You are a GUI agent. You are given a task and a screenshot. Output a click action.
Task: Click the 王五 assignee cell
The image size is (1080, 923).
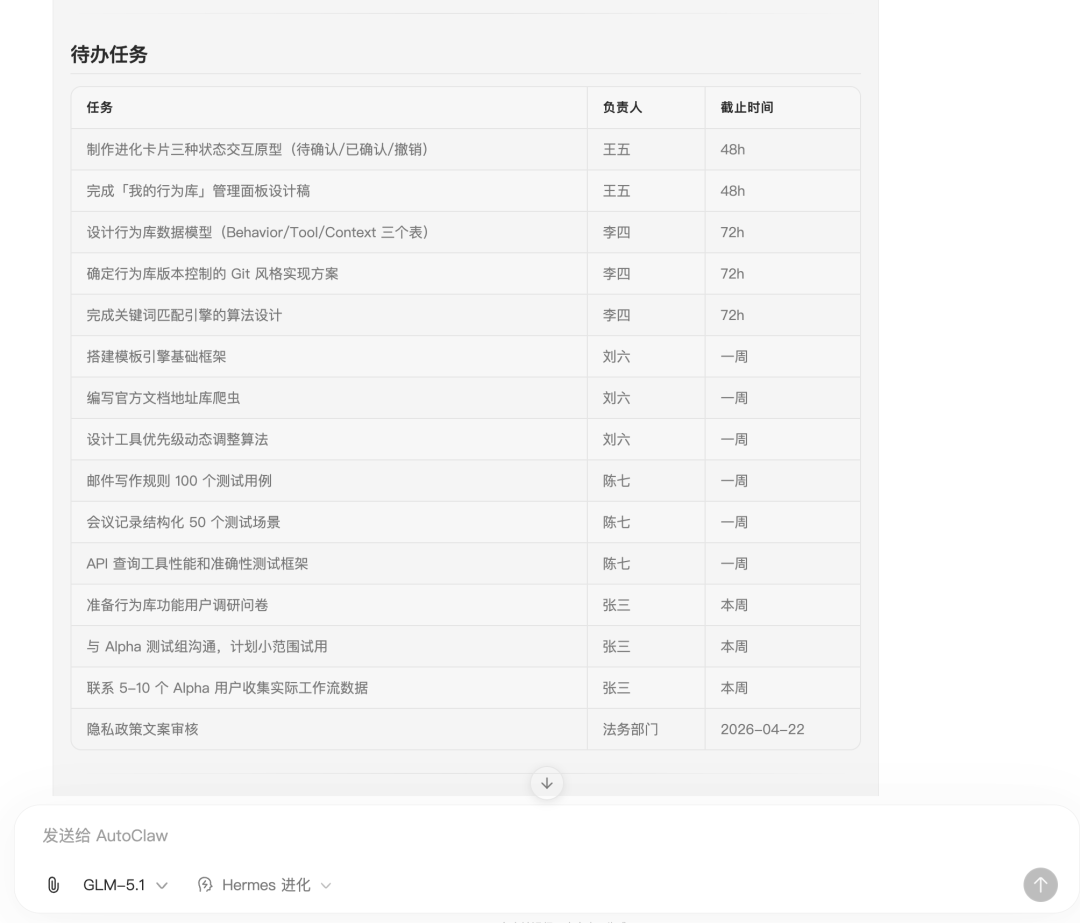[x=617, y=149]
